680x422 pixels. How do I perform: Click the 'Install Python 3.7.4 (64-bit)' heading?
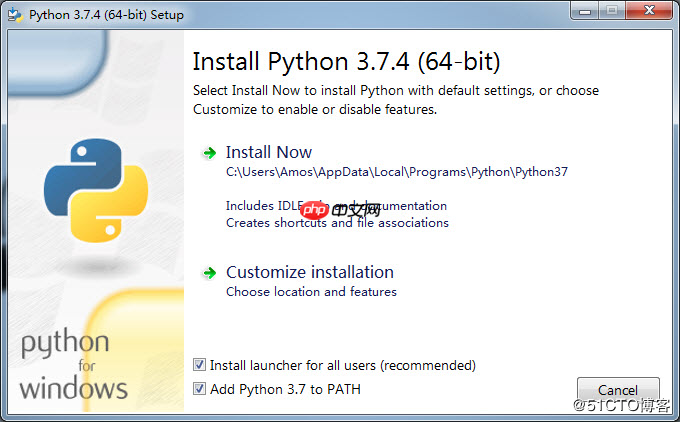(347, 62)
